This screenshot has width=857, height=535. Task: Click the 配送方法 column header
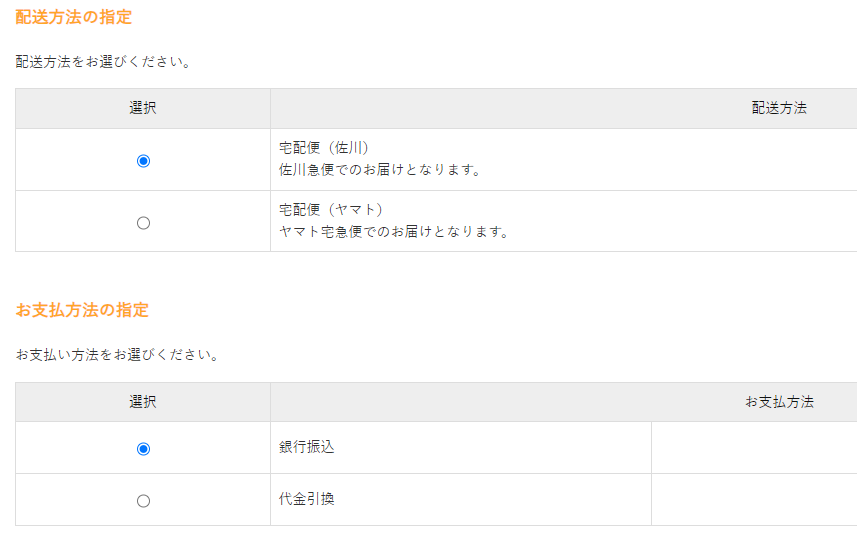coord(779,108)
